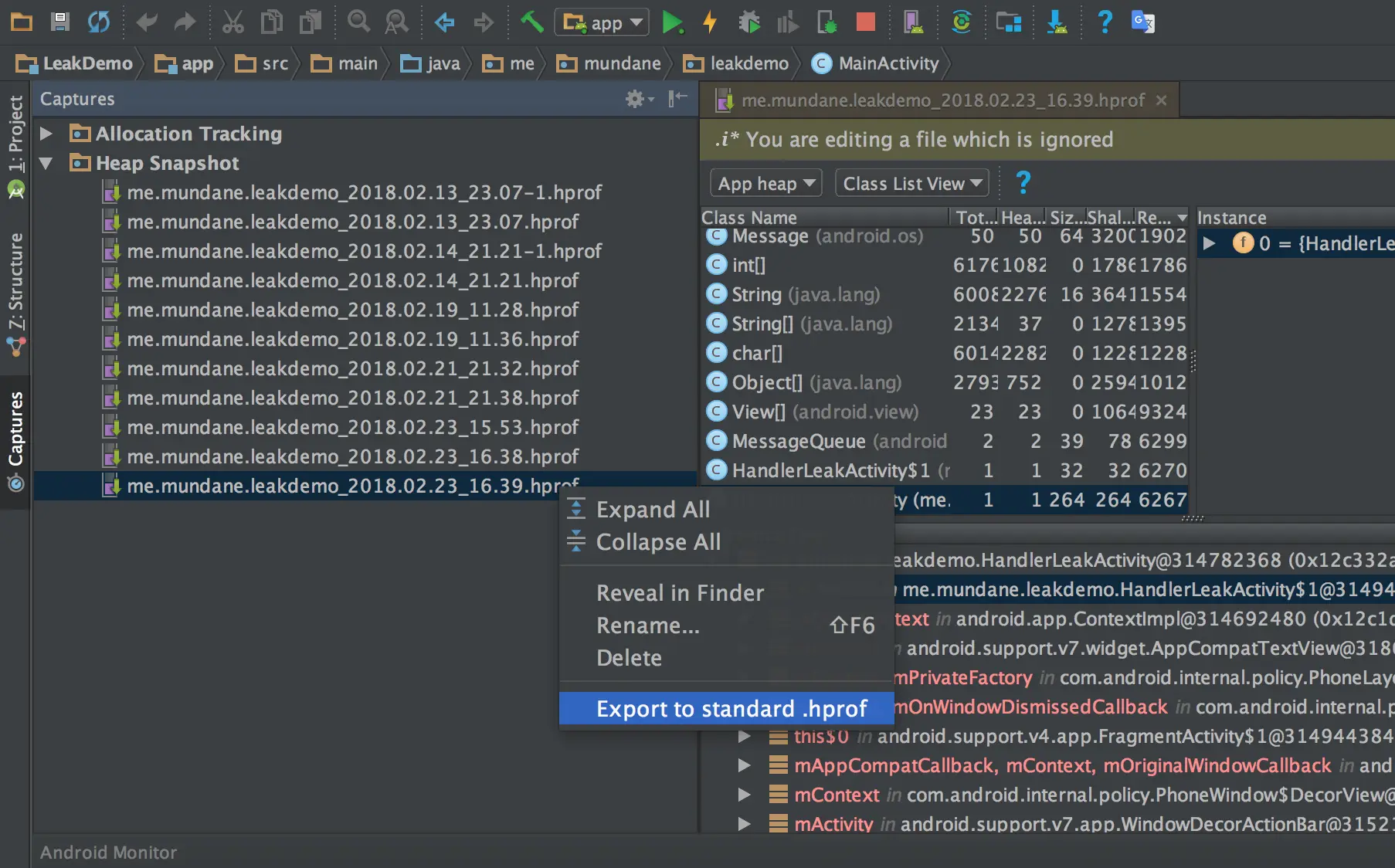The width and height of the screenshot is (1395, 868).
Task: Navigate forward with the toolbar arrow
Action: (x=484, y=22)
